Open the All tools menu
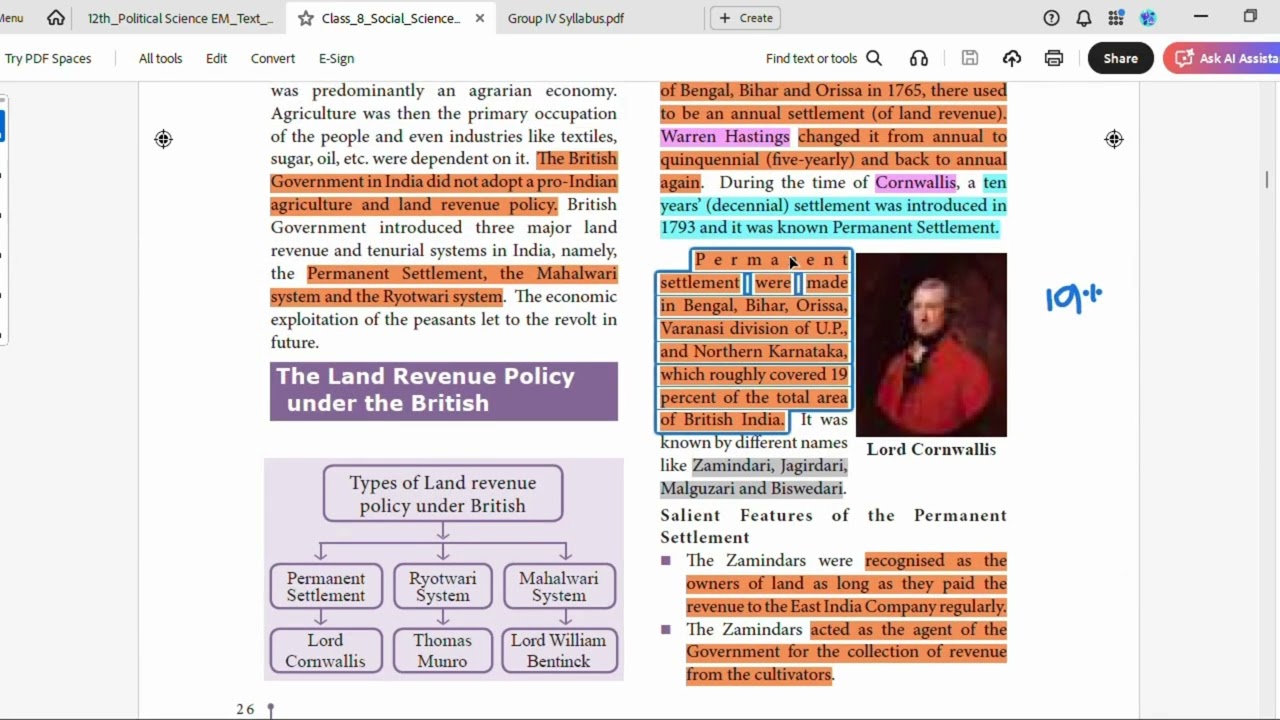The height and width of the screenshot is (720, 1280). tap(160, 58)
